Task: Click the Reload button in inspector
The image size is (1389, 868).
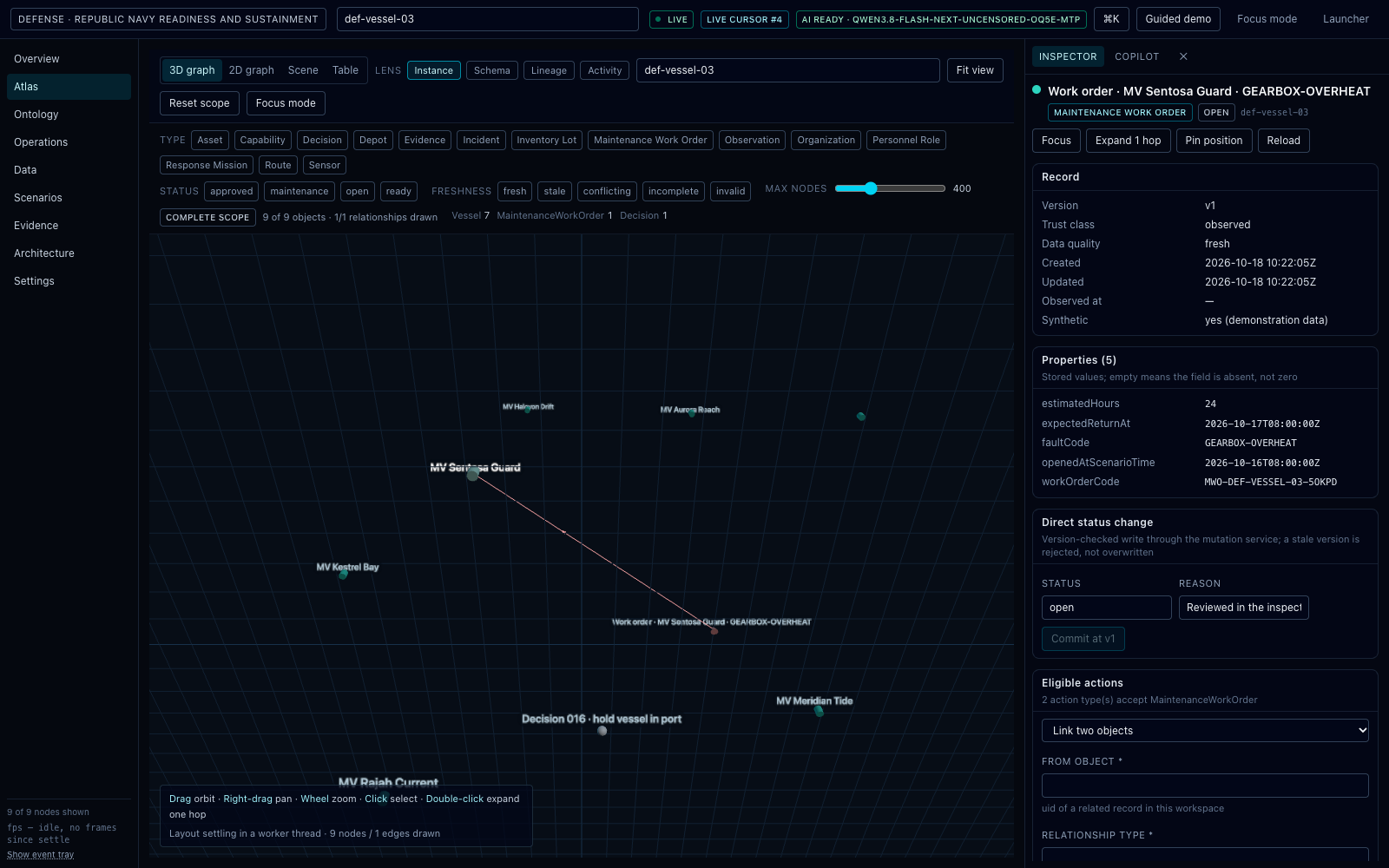Action: (x=1283, y=141)
